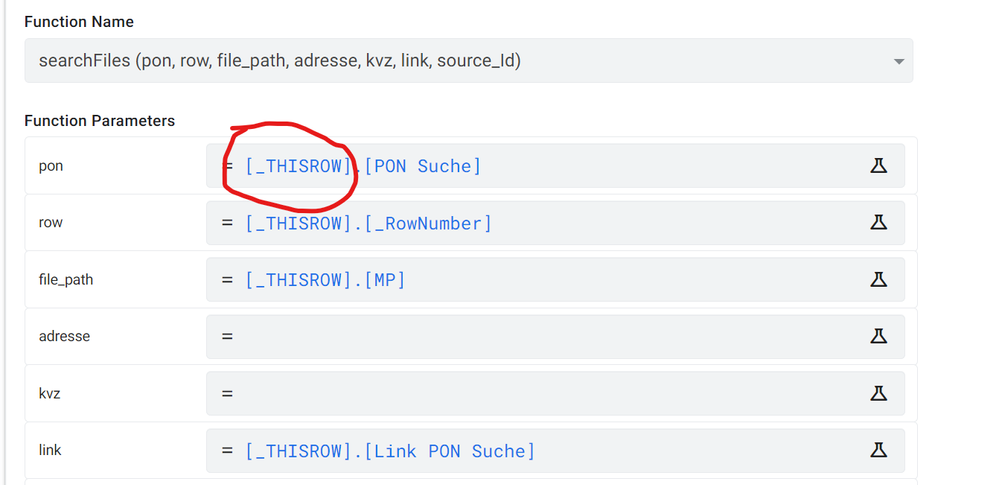Edit the pon parameter expression field

555,166
